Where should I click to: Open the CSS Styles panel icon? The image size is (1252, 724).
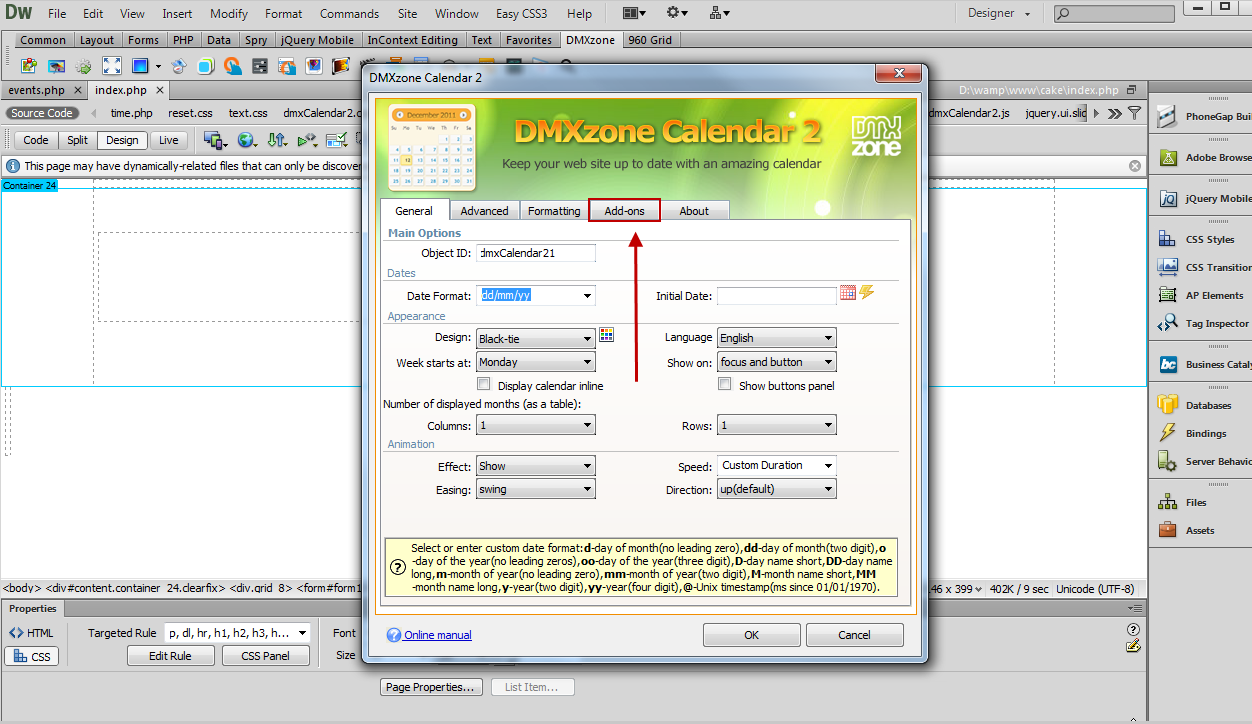point(1167,240)
